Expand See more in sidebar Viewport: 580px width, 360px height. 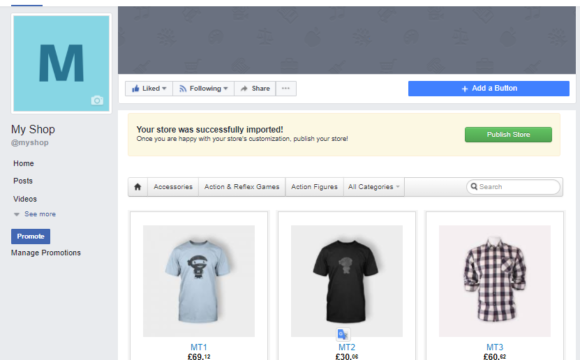point(35,214)
